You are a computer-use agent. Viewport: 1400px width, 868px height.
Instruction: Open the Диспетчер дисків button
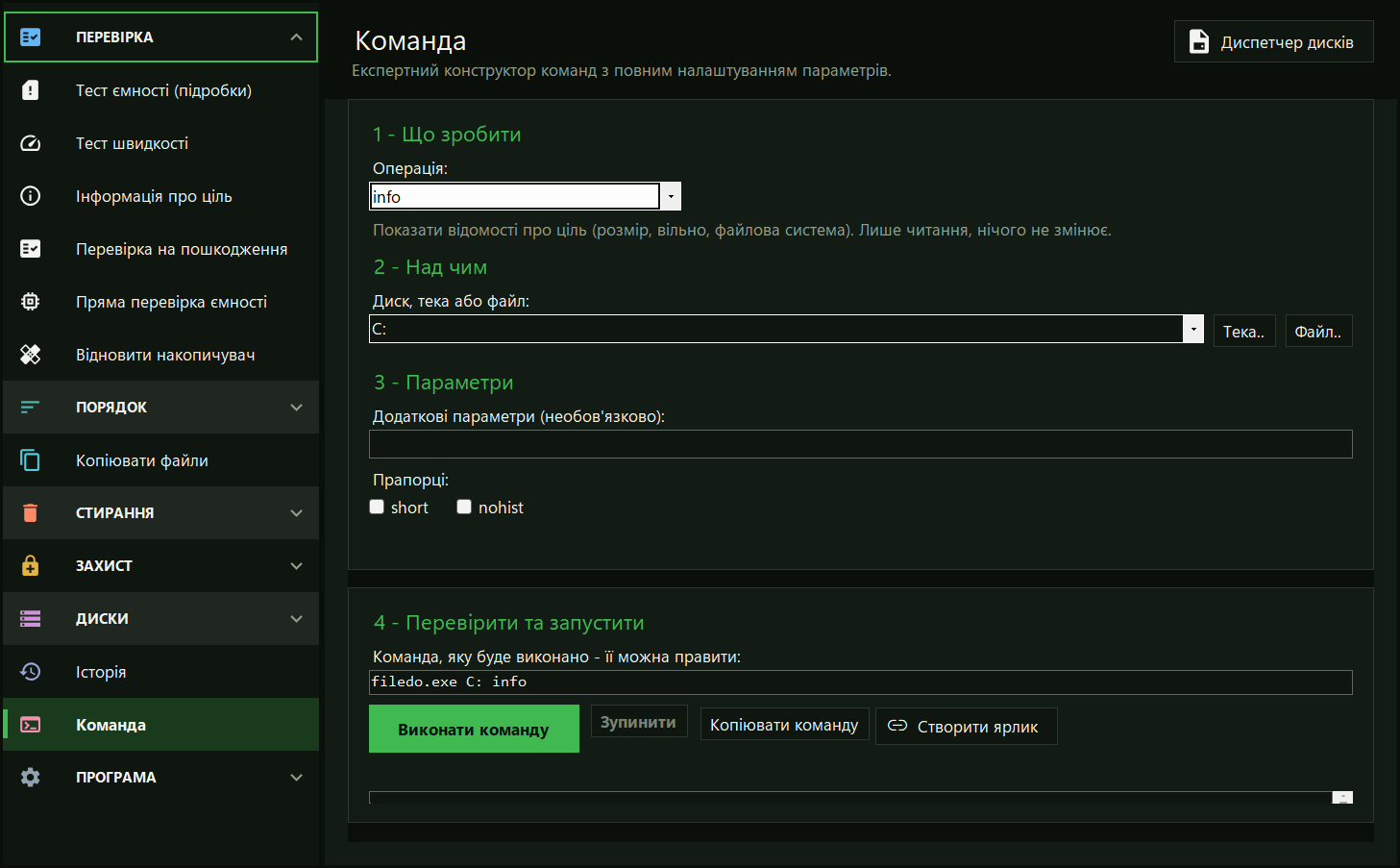coord(1273,41)
